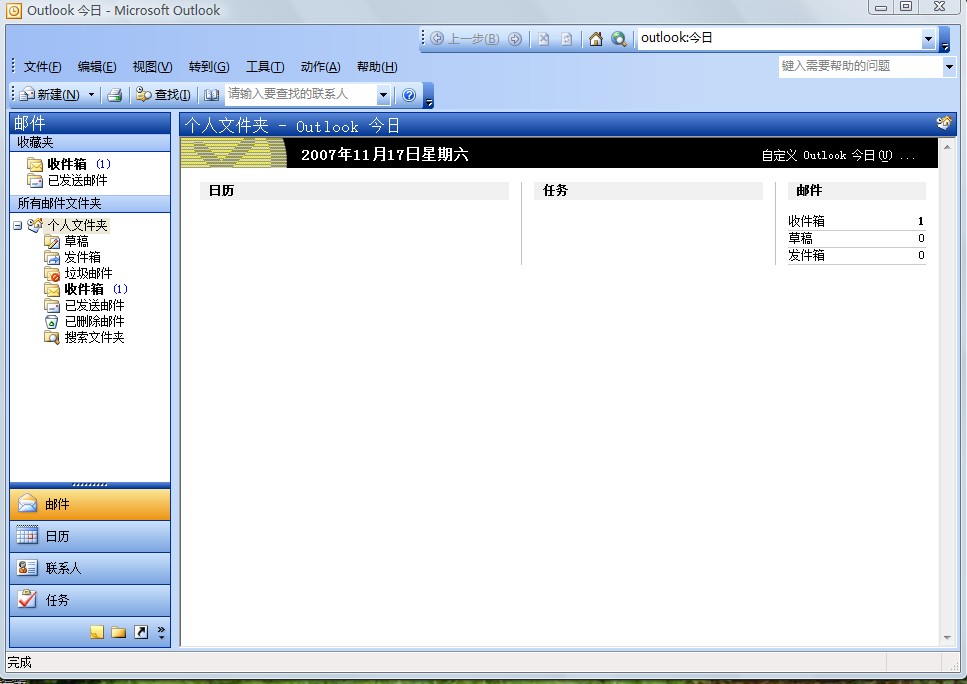Click the Outlook icon in title bar
Screen dimensions: 967x684
(x=14, y=10)
